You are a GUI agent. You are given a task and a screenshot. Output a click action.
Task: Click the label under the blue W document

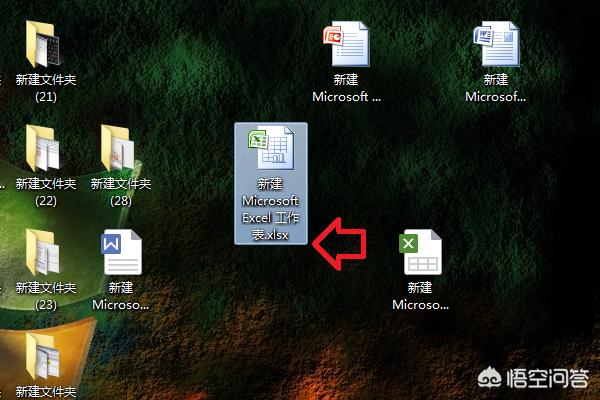121,295
